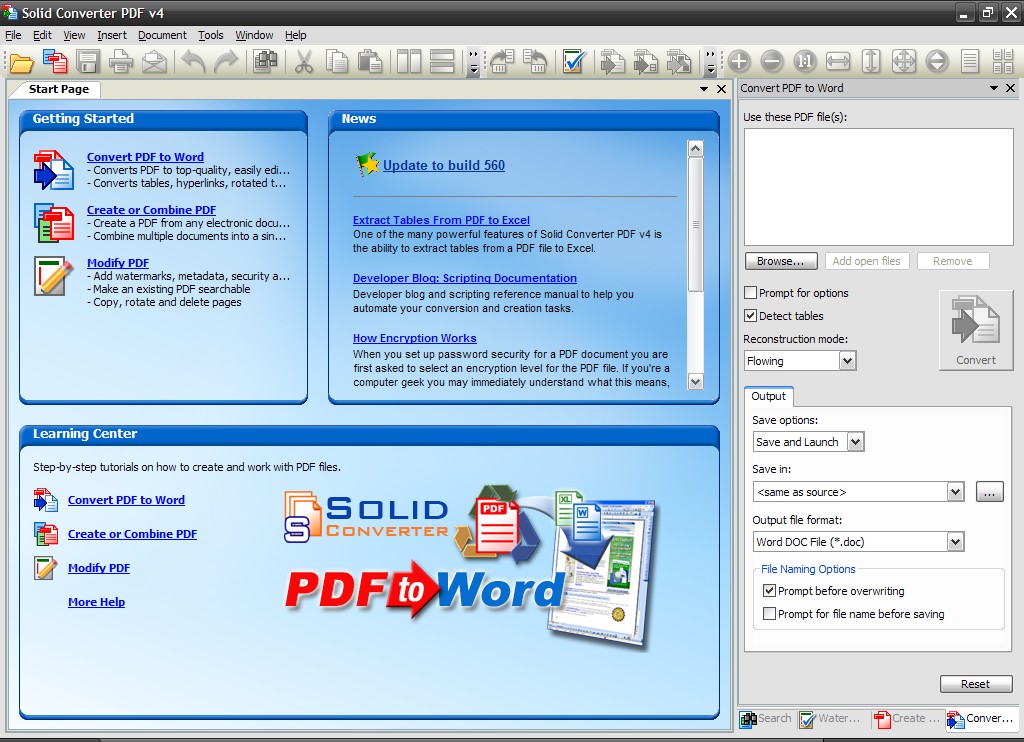Click the Browse... button
The image size is (1024, 742).
781,261
